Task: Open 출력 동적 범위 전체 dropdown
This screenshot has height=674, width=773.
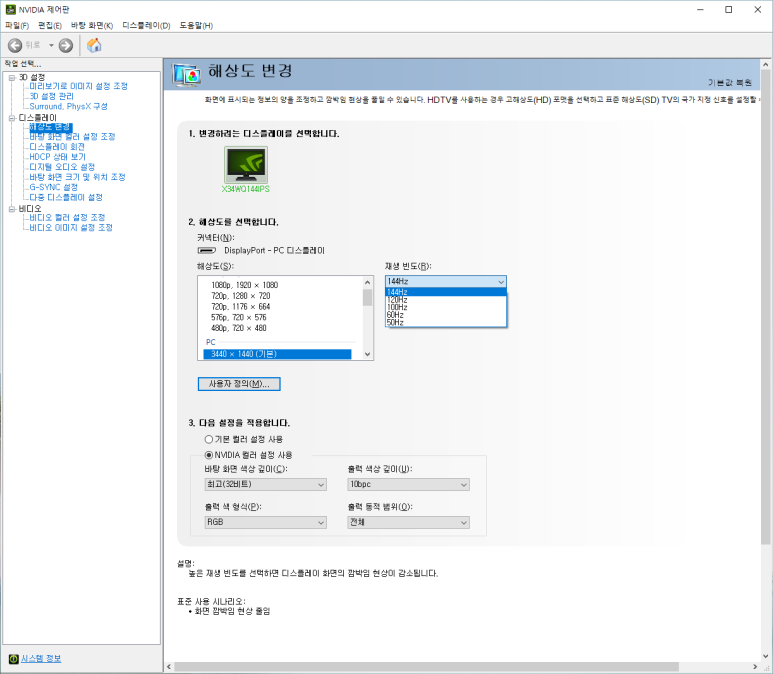Action: 408,522
